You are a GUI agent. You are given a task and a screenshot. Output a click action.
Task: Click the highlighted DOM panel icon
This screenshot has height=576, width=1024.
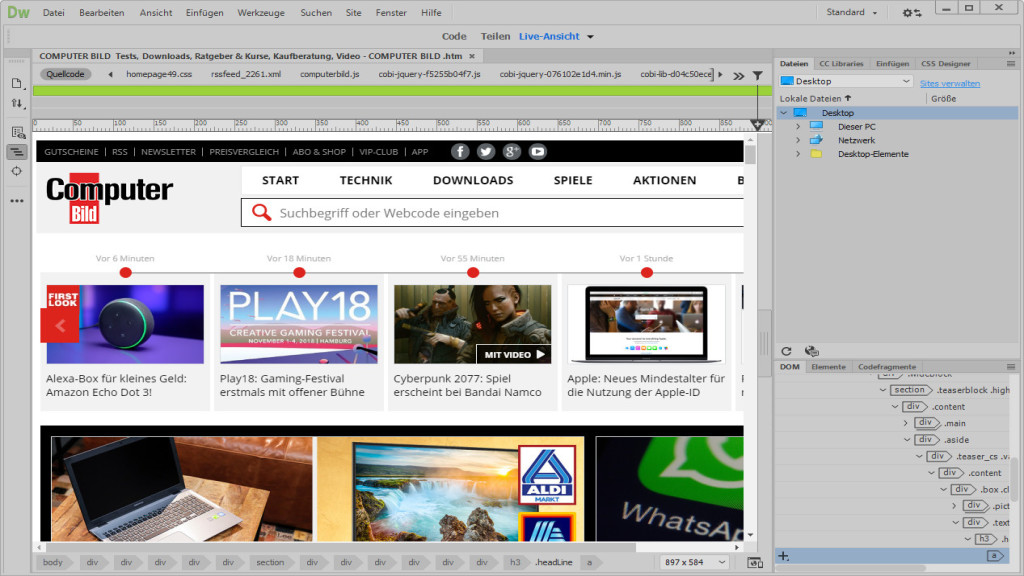coord(16,152)
